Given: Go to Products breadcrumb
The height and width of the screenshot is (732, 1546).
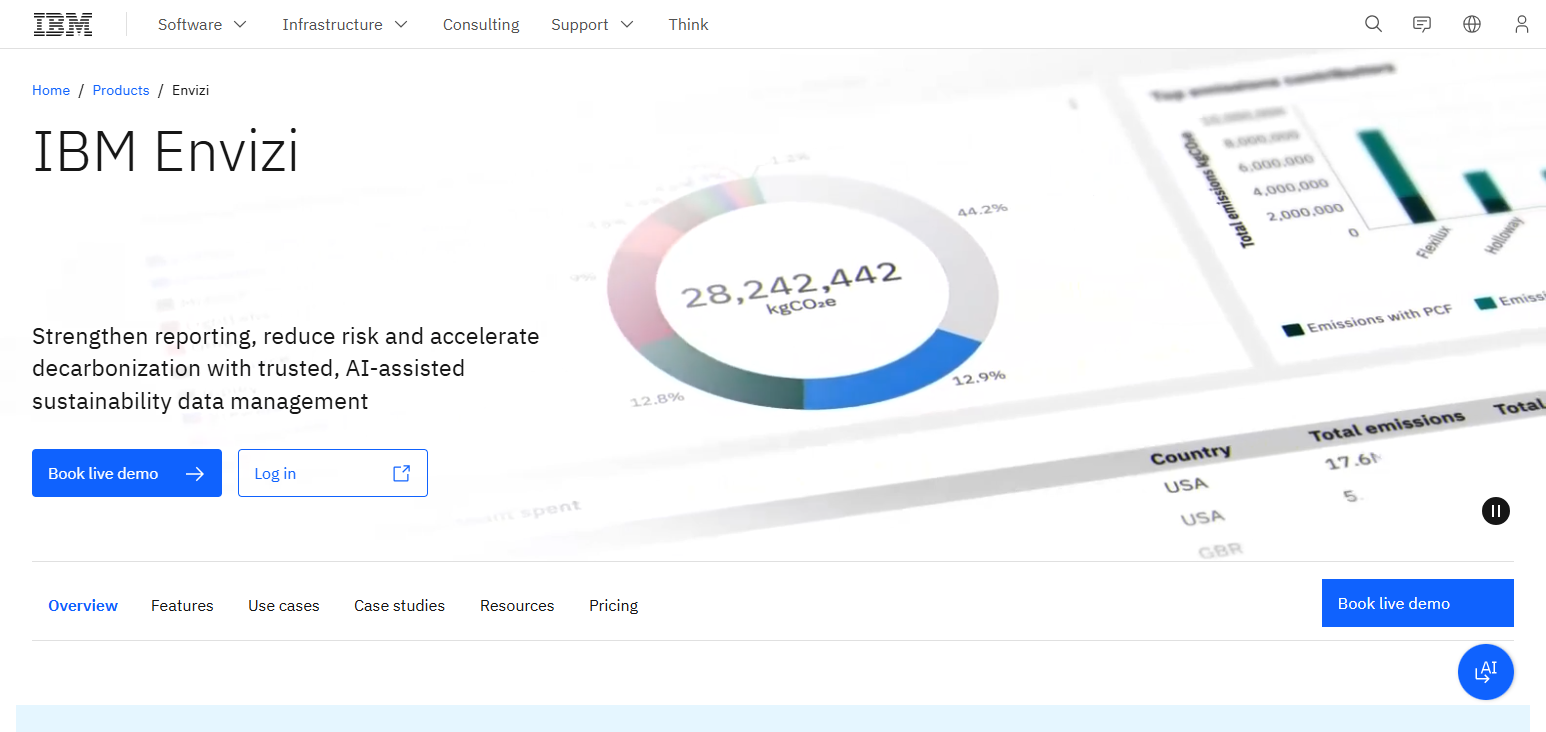Looking at the screenshot, I should point(121,90).
